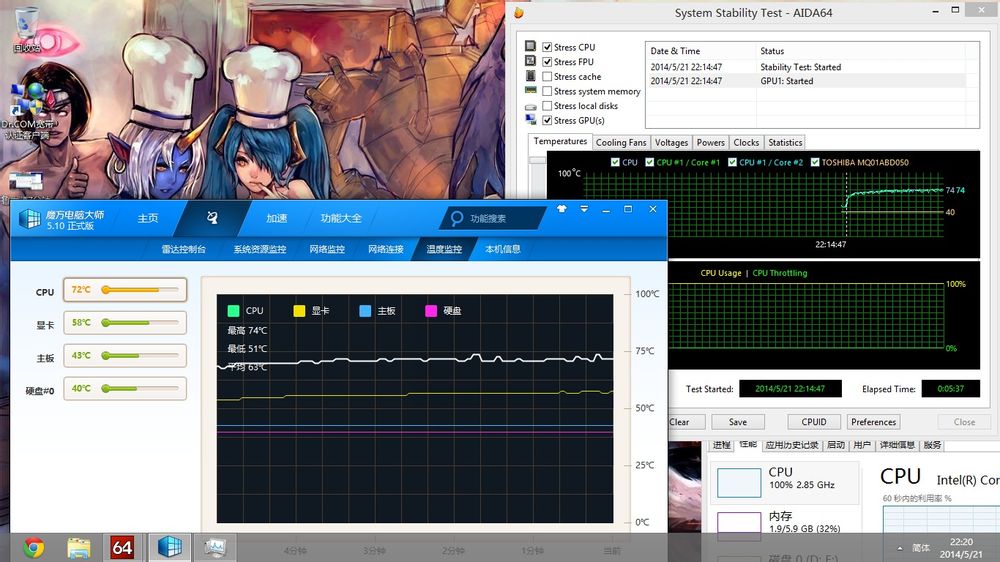Click the Stress CPU chip icon
1000x562 pixels.
pos(531,47)
